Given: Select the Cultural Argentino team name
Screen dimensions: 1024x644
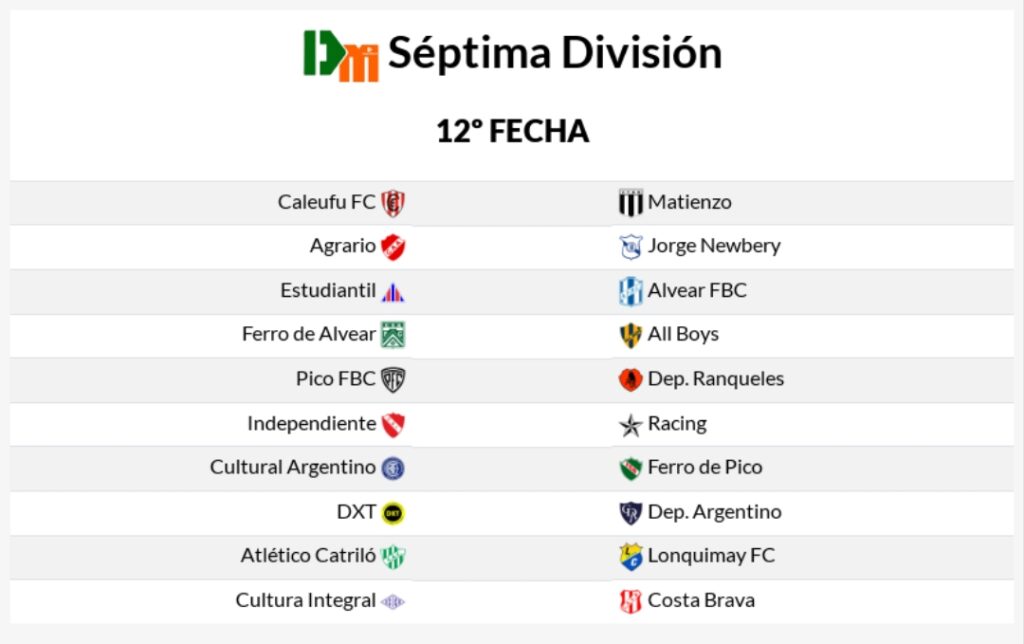Looking at the screenshot, I should (x=293, y=467).
